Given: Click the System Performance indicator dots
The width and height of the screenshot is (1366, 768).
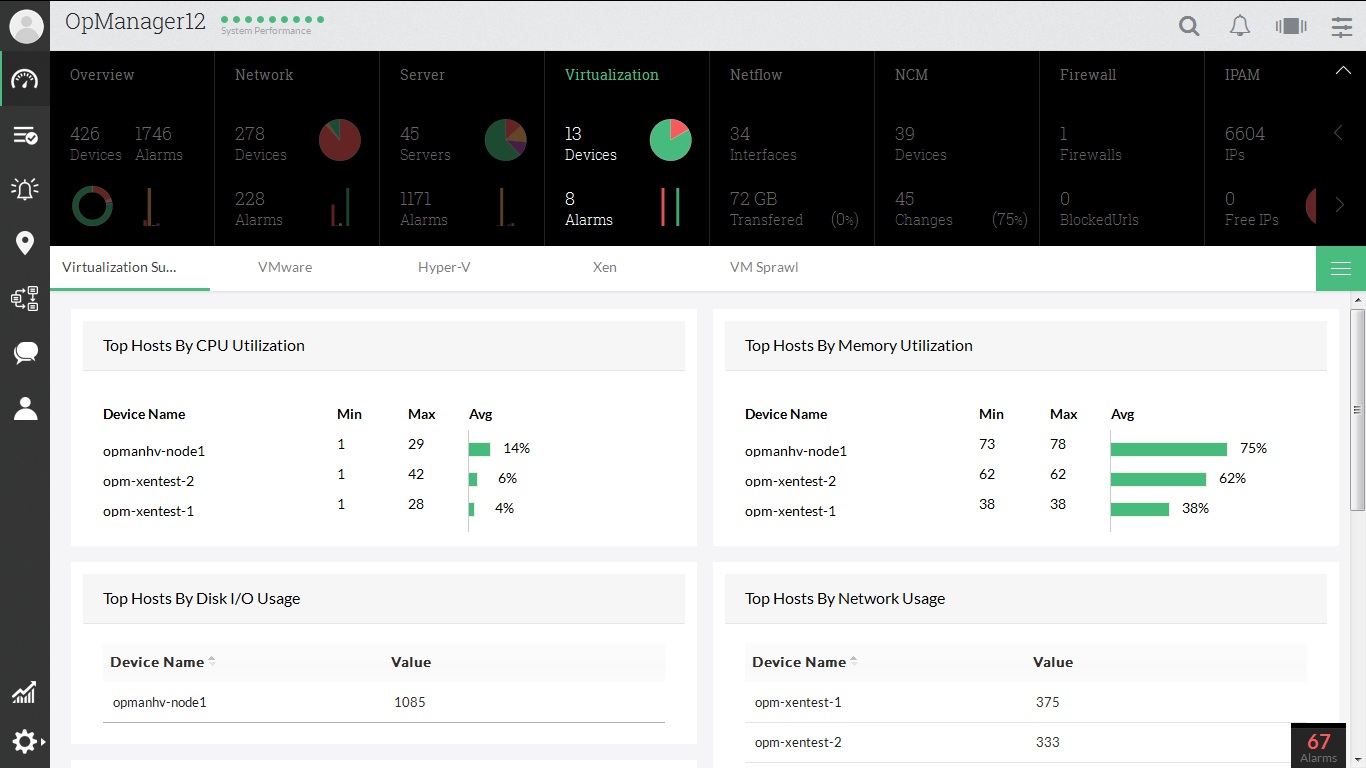Looking at the screenshot, I should tap(272, 19).
